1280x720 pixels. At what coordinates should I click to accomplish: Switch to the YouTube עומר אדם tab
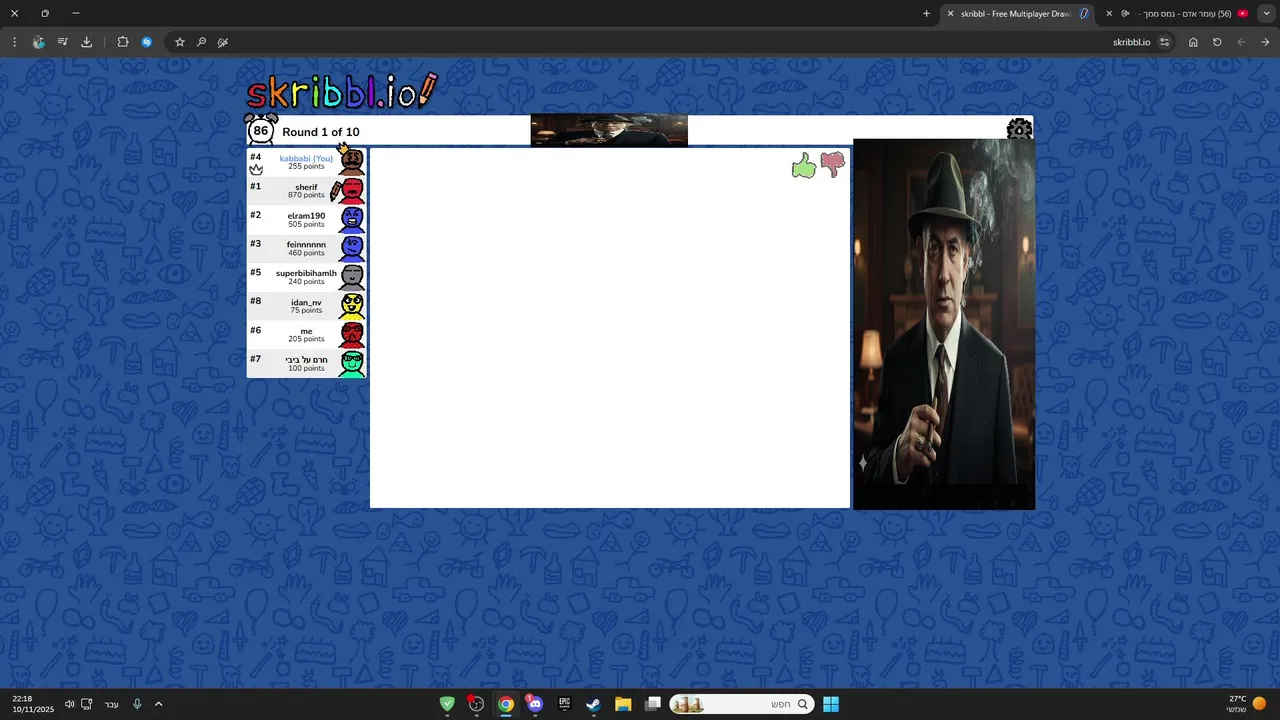point(1177,14)
